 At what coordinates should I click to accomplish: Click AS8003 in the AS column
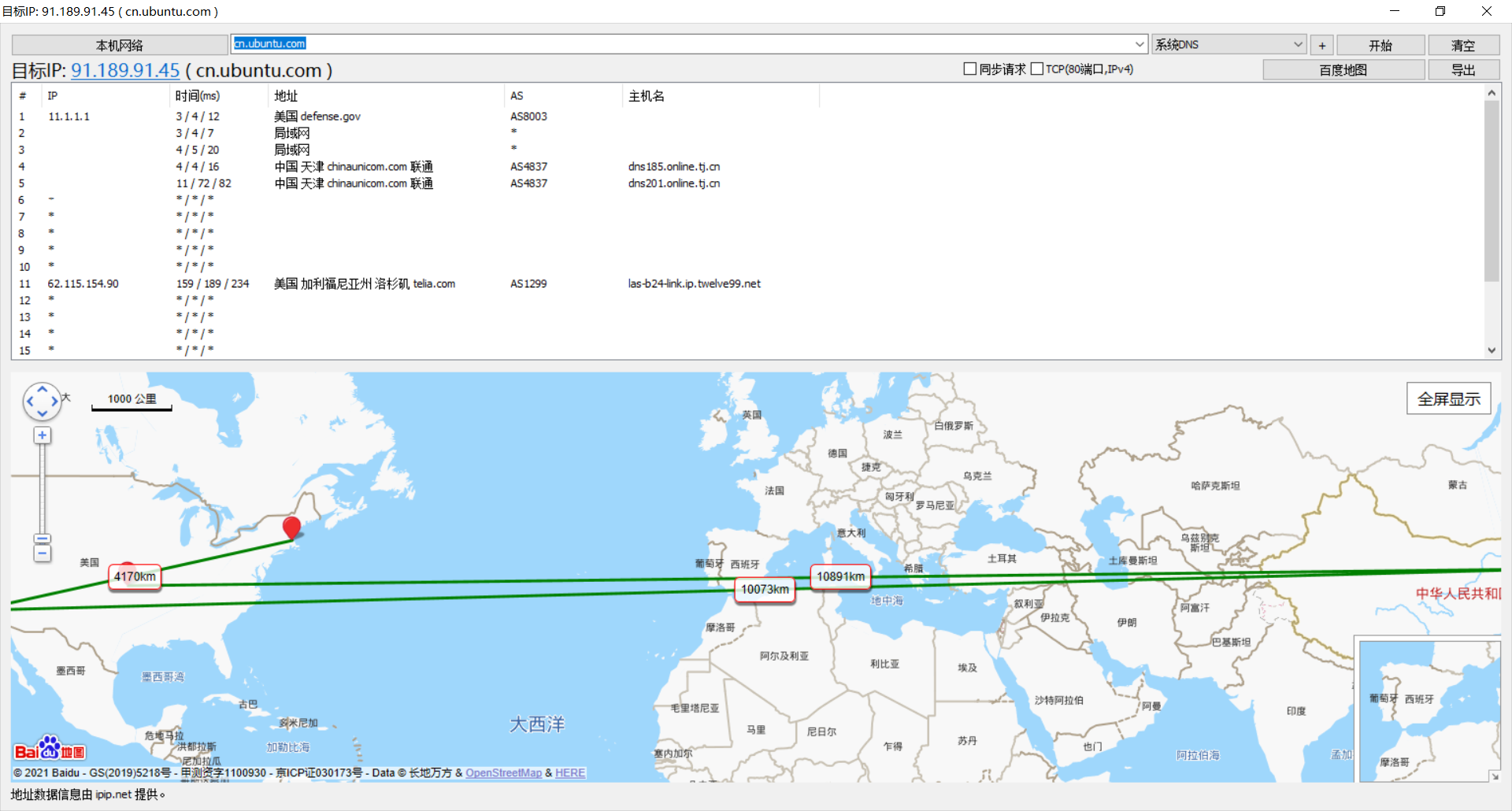pos(528,117)
